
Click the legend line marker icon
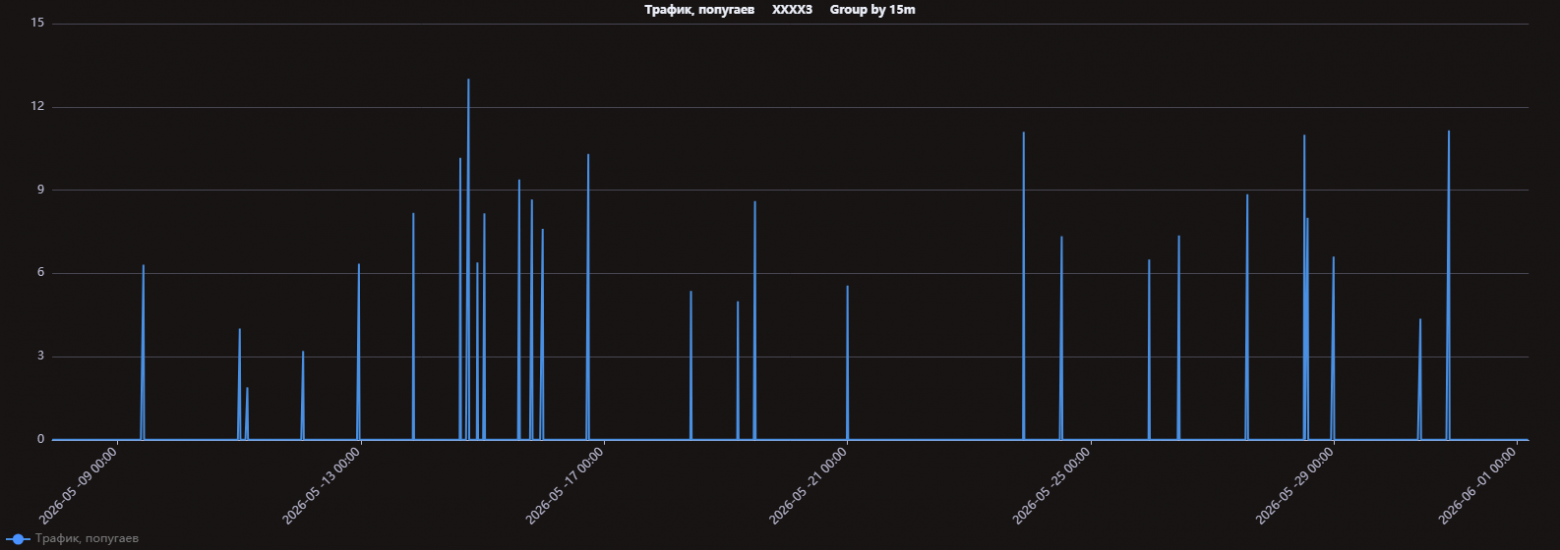point(17,539)
